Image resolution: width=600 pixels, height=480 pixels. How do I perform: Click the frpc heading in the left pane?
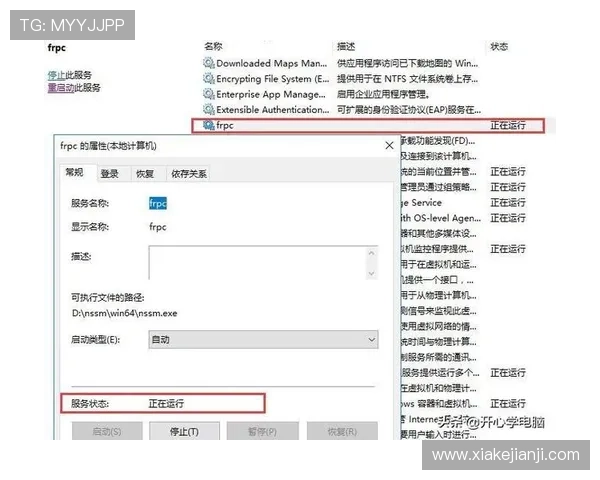(57, 48)
